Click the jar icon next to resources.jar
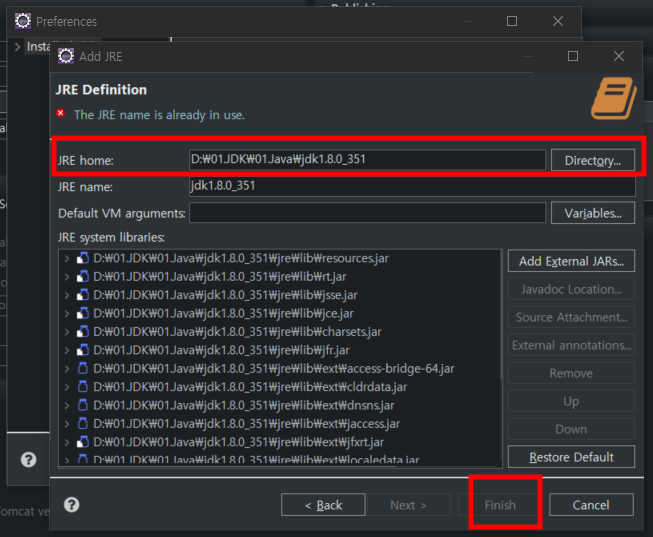The image size is (653, 537). (83, 259)
